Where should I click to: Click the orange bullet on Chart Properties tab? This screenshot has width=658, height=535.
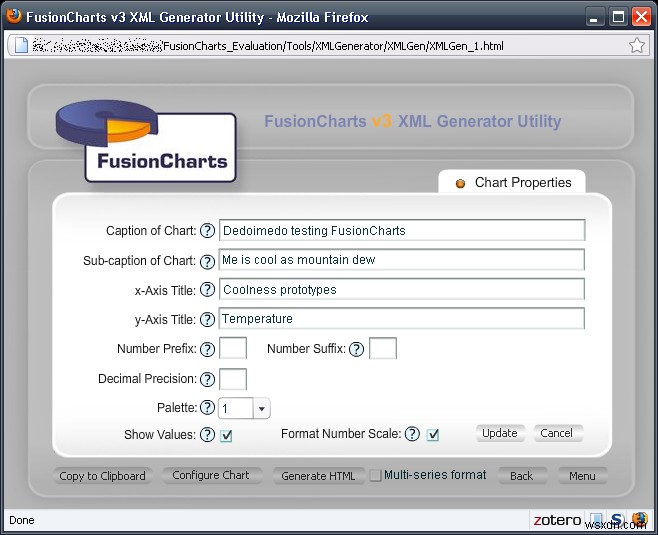(x=460, y=183)
